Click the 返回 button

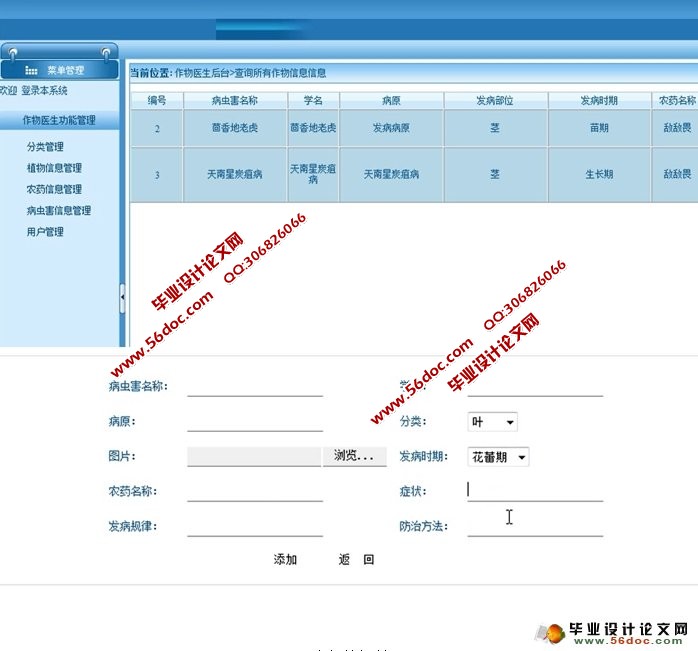(356, 560)
